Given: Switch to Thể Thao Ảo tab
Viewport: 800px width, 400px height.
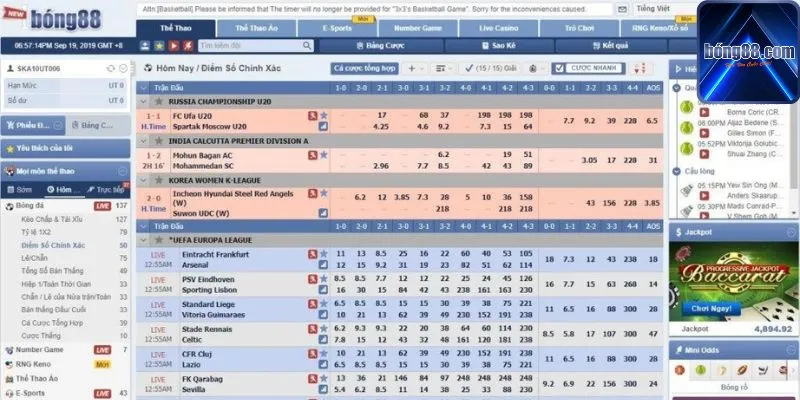Looking at the screenshot, I should click(257, 28).
